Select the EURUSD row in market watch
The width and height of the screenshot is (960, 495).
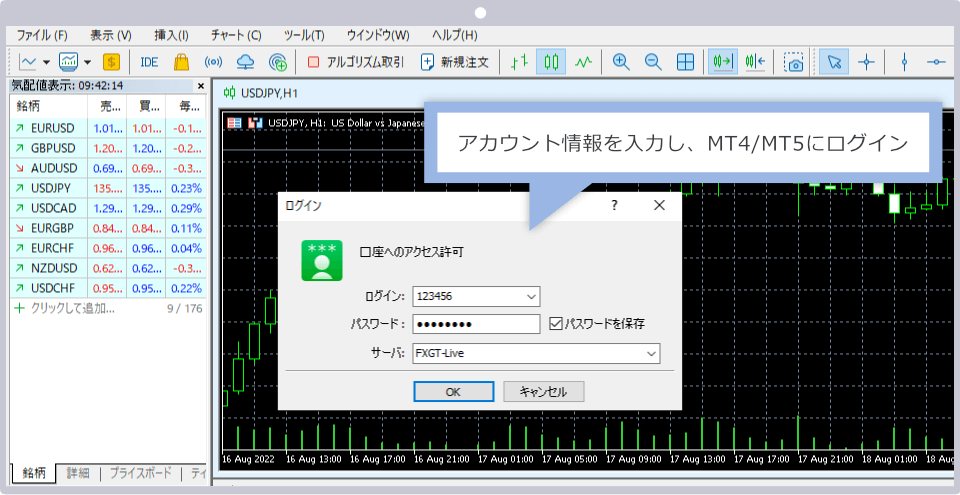point(108,128)
